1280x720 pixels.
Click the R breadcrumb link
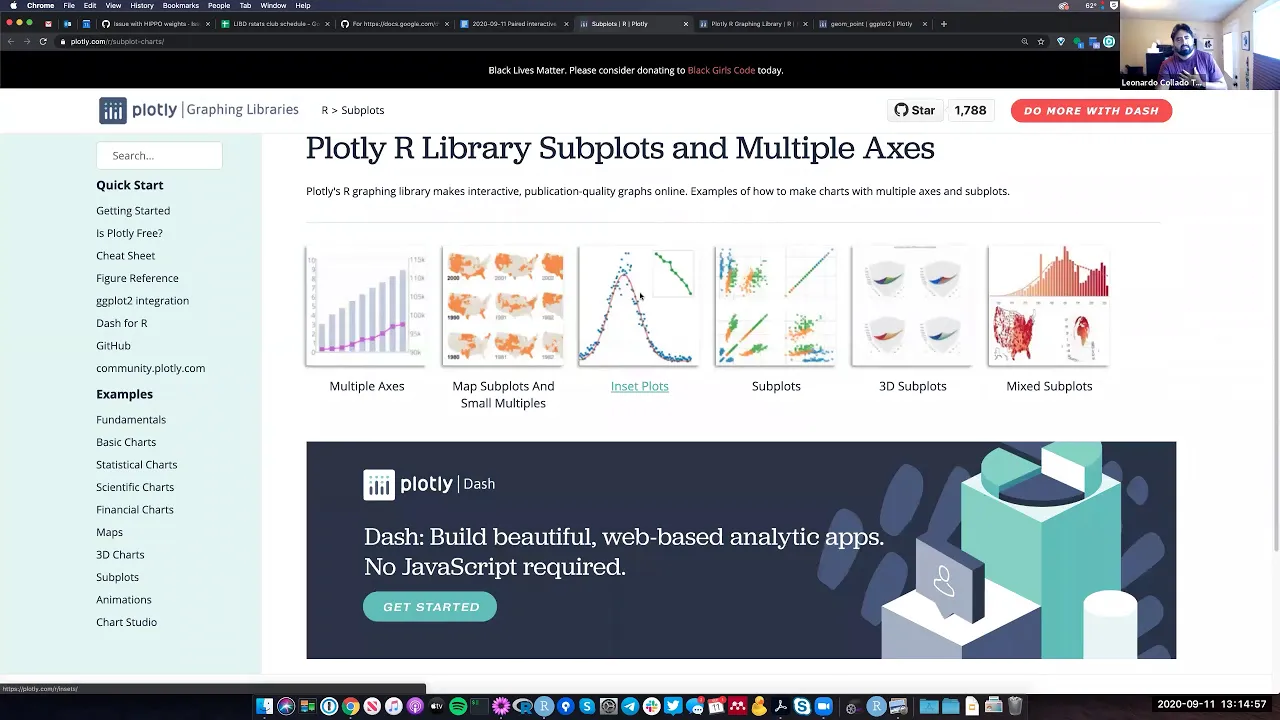(324, 110)
